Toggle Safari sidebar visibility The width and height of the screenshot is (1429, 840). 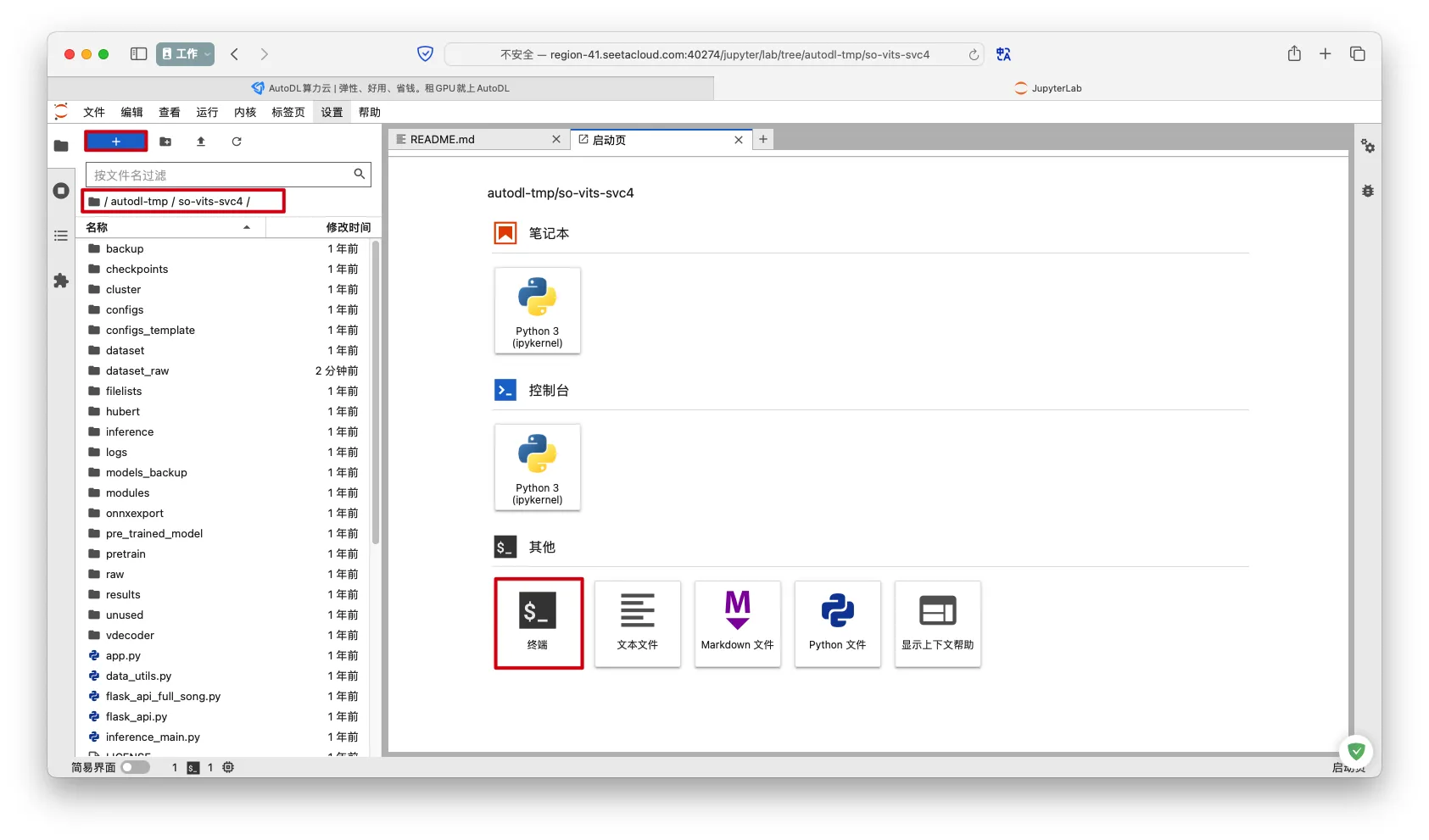point(138,54)
